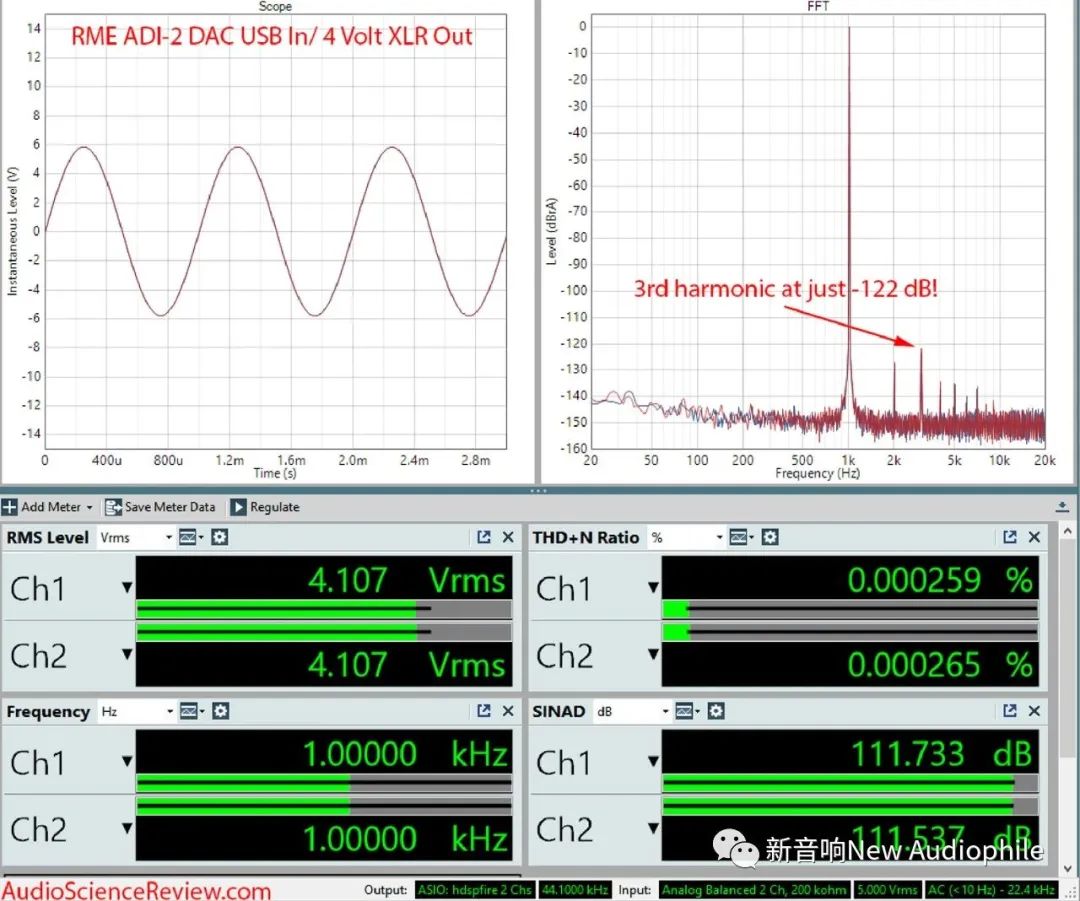Click meters panel scroll up arrow
1080x901 pixels.
(x=1068, y=531)
